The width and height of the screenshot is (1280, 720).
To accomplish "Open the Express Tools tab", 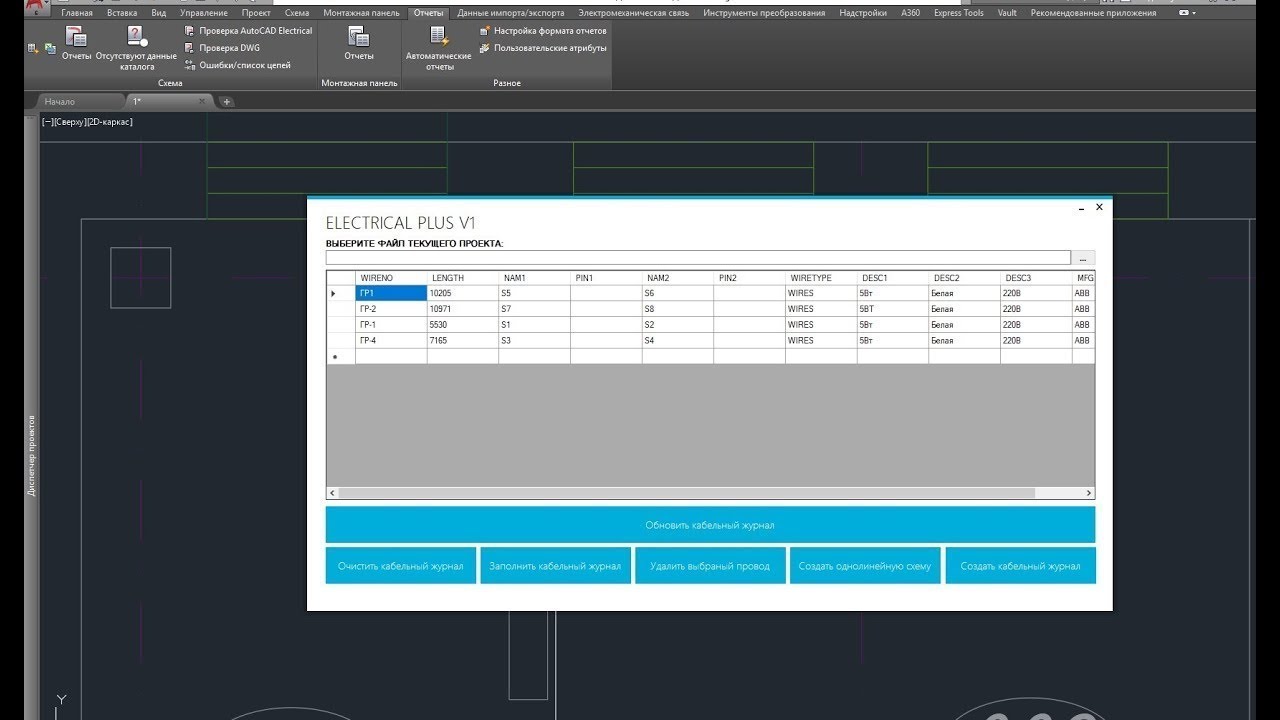I will pos(958,13).
